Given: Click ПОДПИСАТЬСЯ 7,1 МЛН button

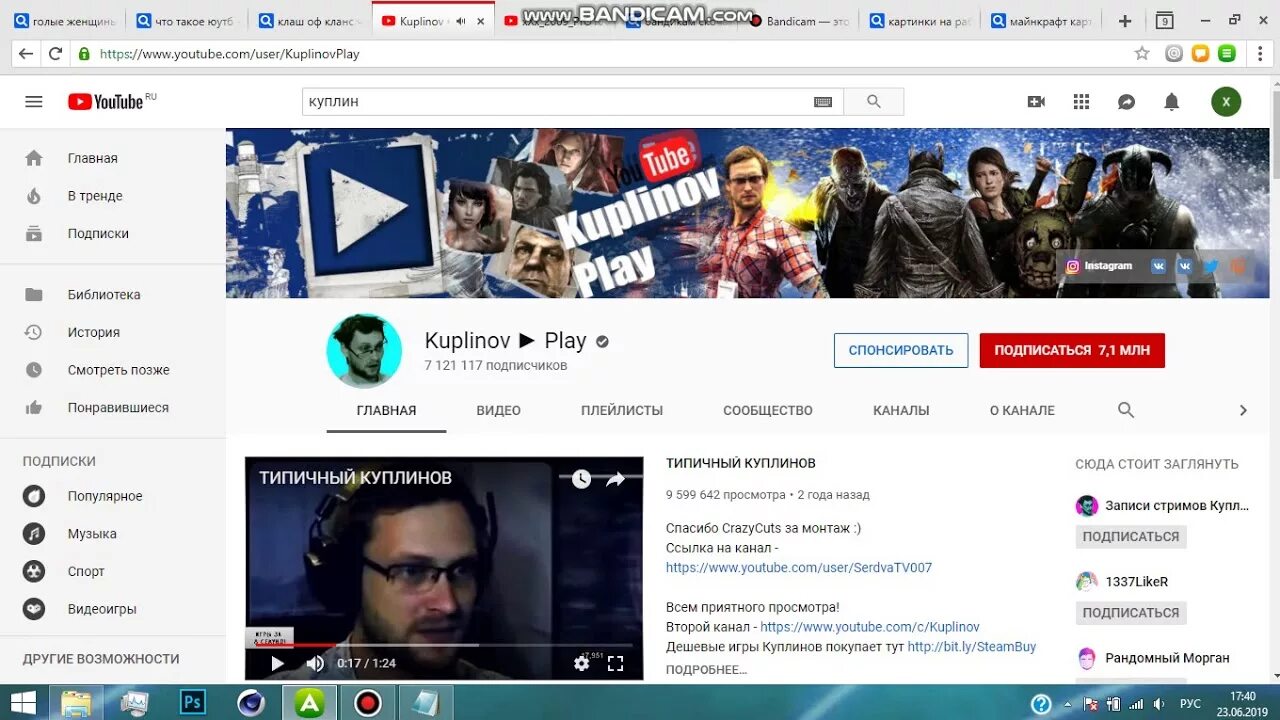Looking at the screenshot, I should (1072, 350).
